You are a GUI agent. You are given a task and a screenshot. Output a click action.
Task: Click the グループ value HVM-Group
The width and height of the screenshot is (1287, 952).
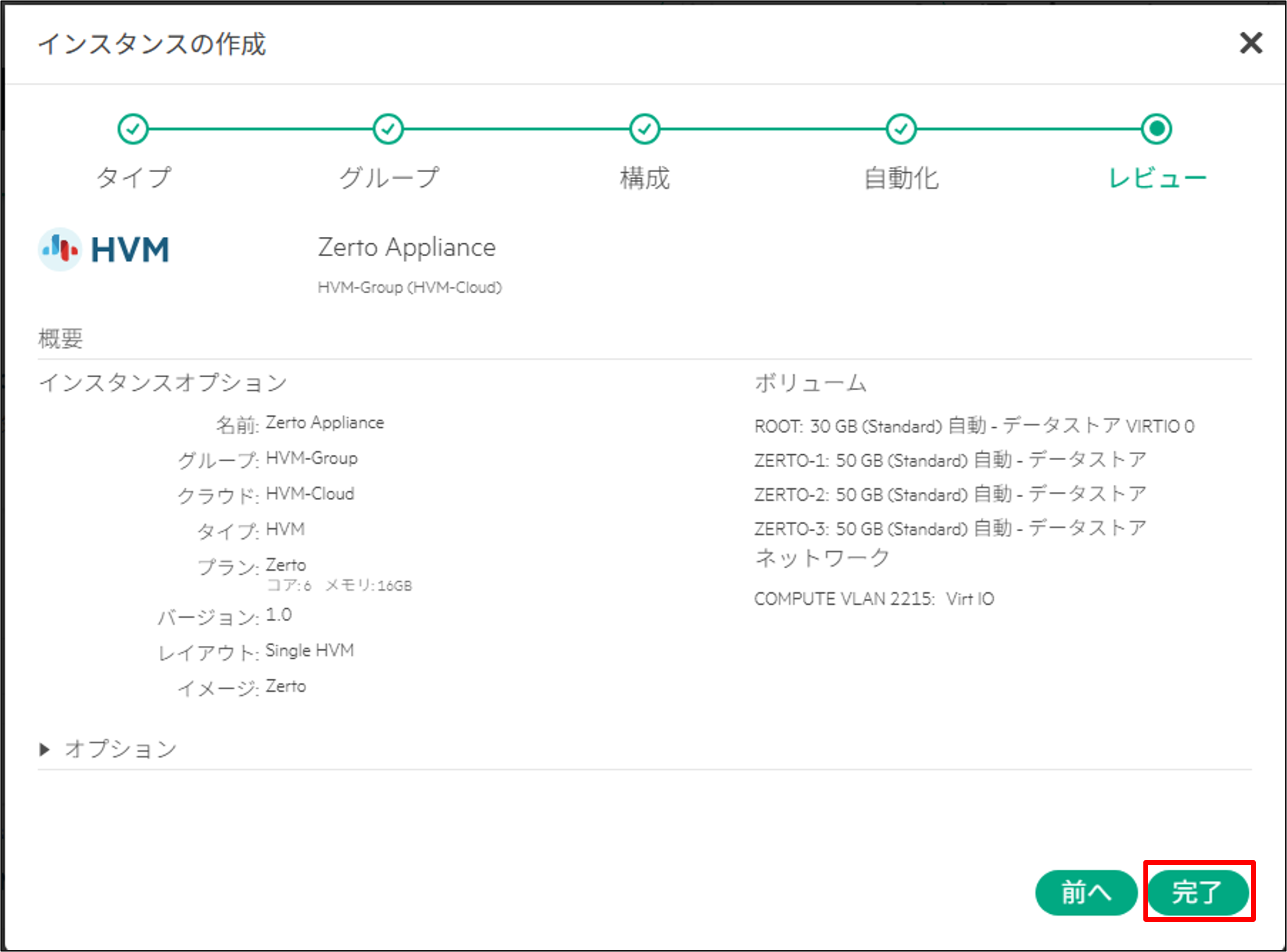pyautogui.click(x=312, y=458)
